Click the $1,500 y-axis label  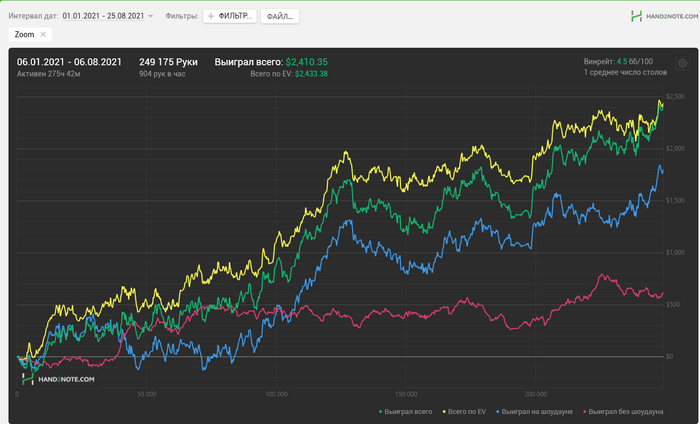675,200
